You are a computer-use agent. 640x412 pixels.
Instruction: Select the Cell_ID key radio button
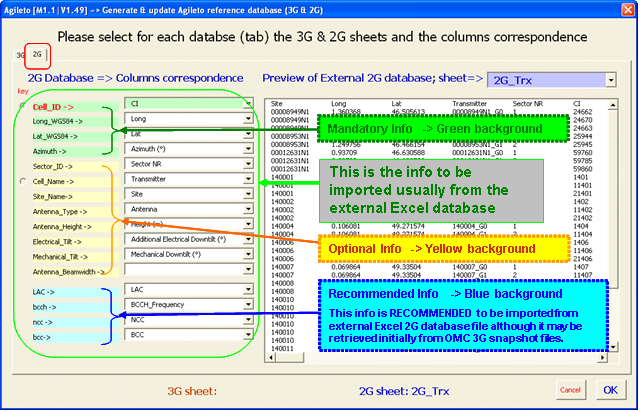[x=23, y=104]
